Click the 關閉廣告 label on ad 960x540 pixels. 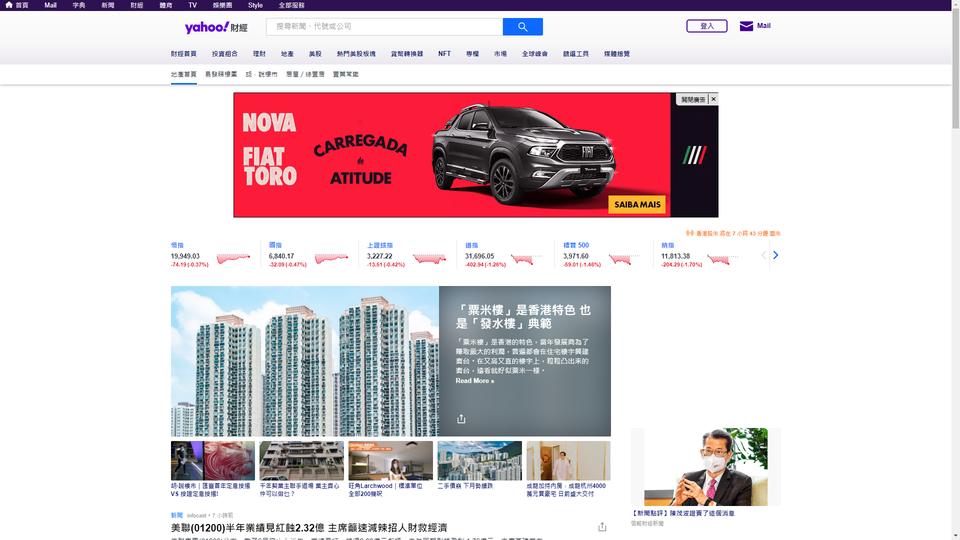pos(692,99)
